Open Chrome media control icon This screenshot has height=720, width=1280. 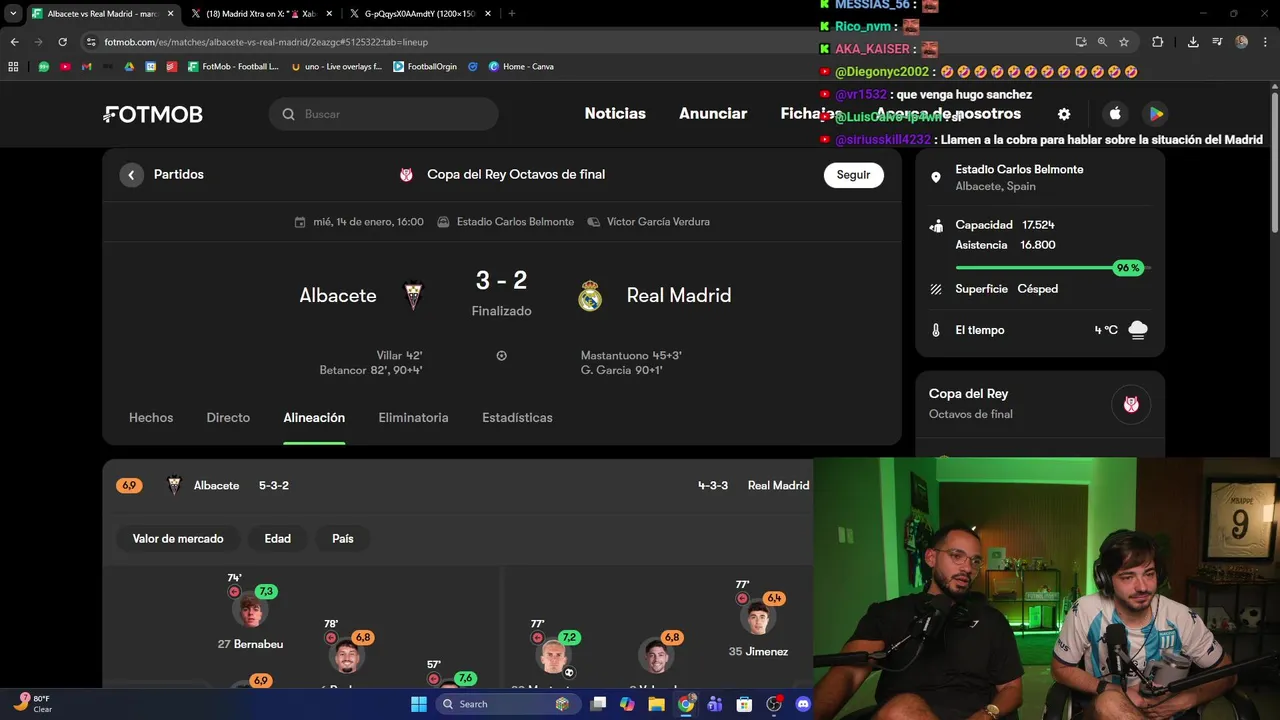pyautogui.click(x=1217, y=42)
